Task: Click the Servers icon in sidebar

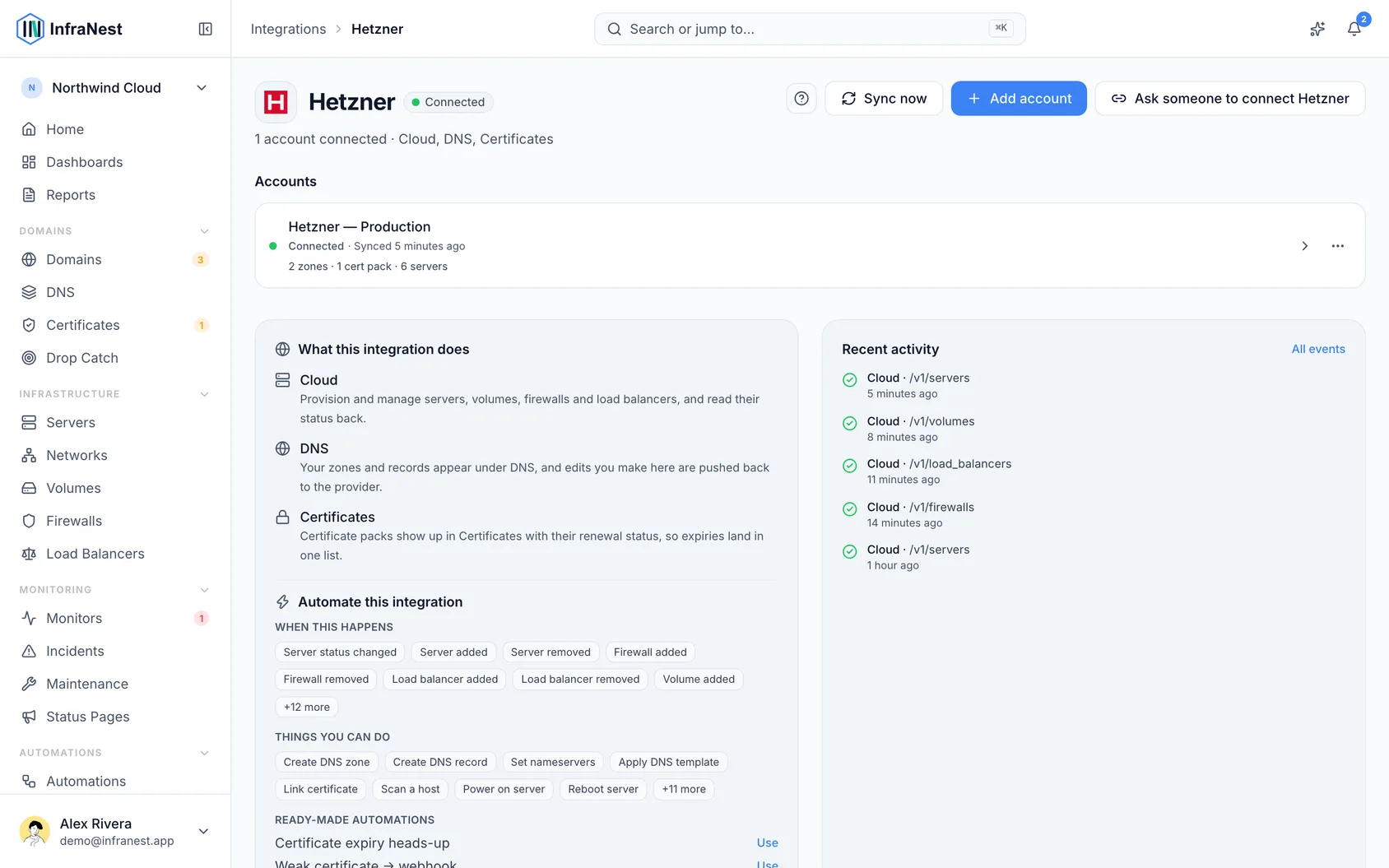Action: (29, 422)
